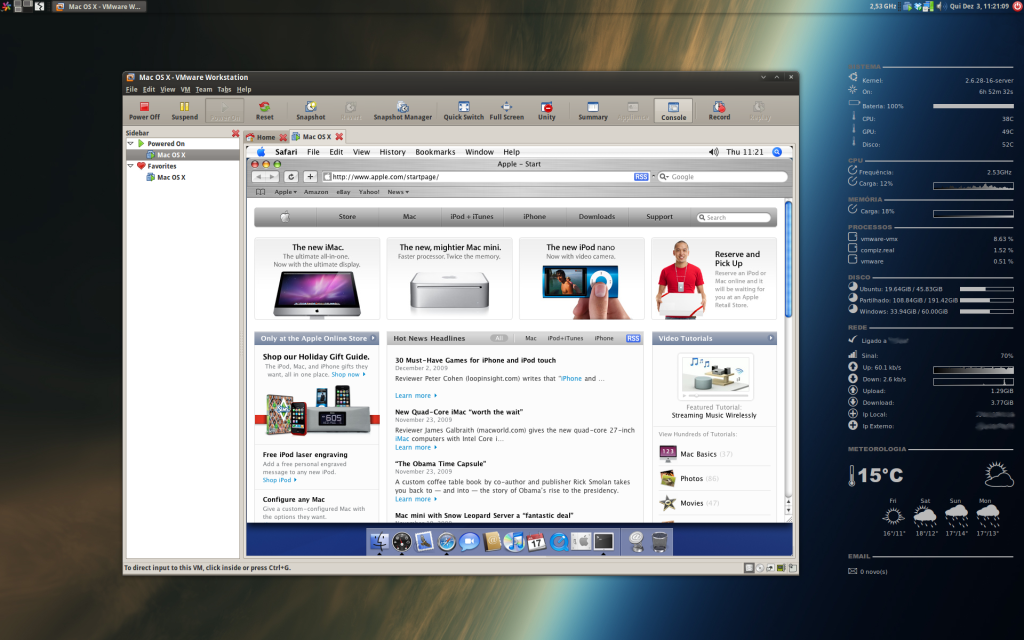
Task: Take a VM snapshot
Action: (x=310, y=110)
